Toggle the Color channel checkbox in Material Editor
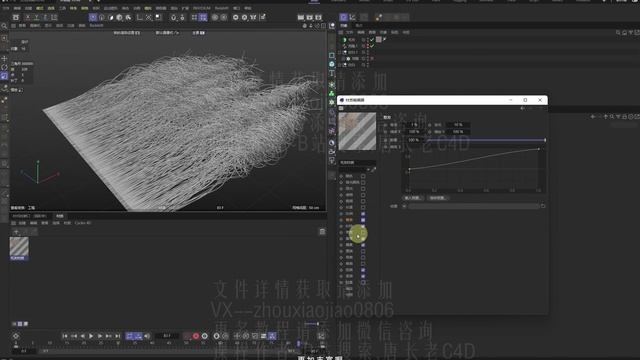Screen dimensions: 640x360 coord(363,176)
